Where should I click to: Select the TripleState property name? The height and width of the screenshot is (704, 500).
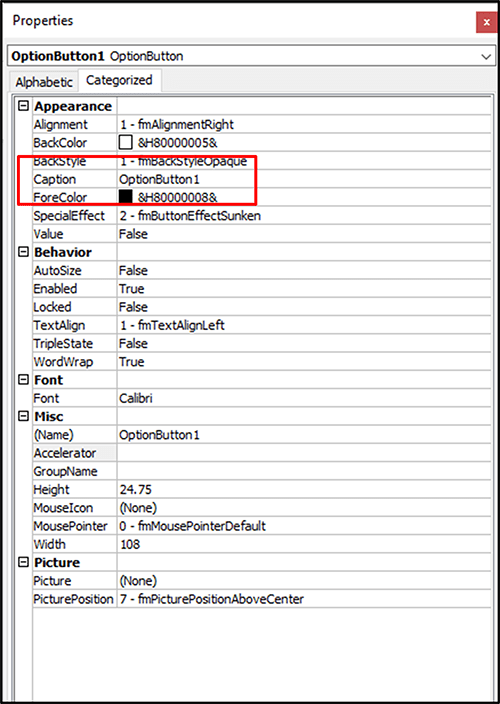point(63,343)
